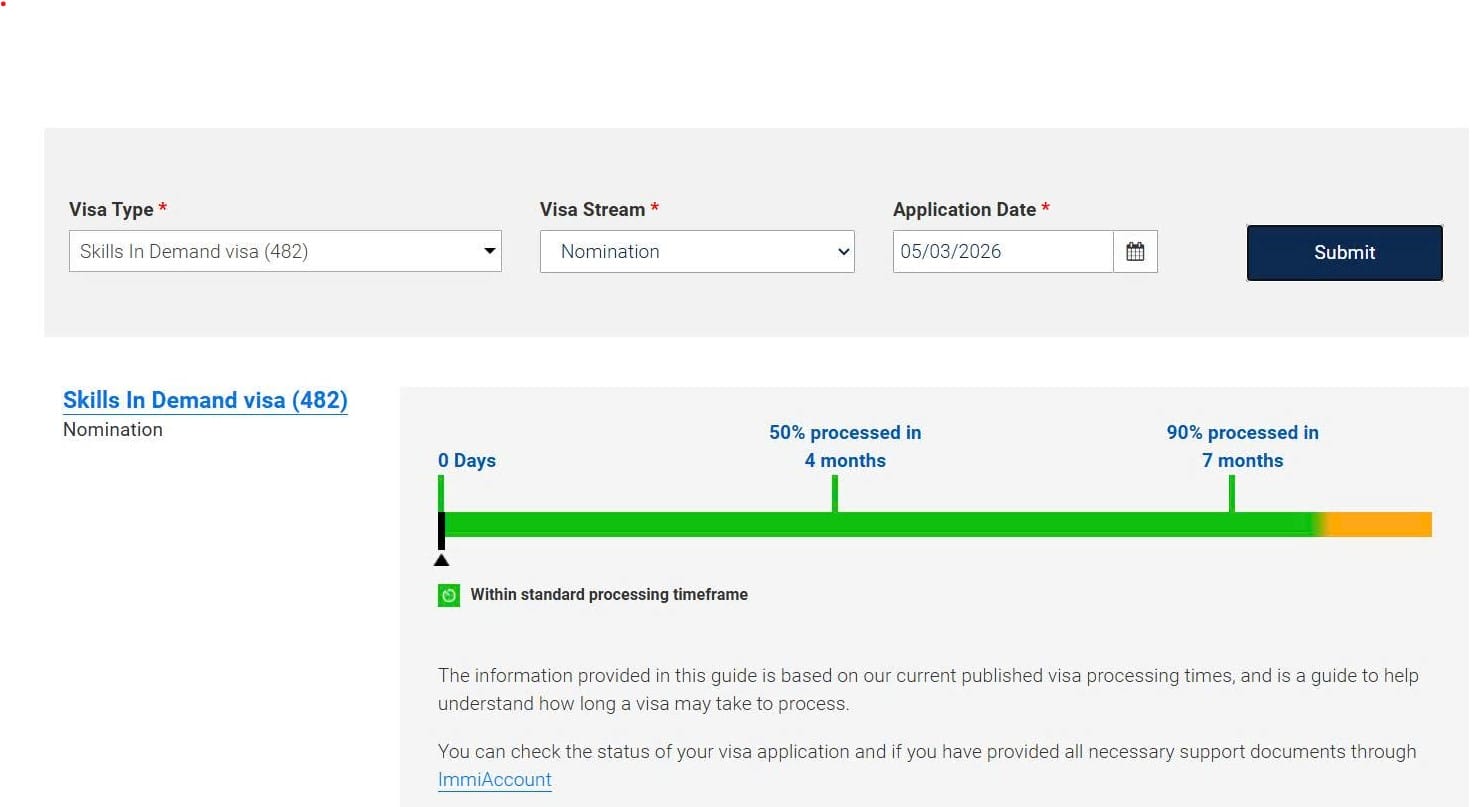Click the black triangle position marker
Image resolution: width=1482 pixels, height=807 pixels.
click(441, 559)
